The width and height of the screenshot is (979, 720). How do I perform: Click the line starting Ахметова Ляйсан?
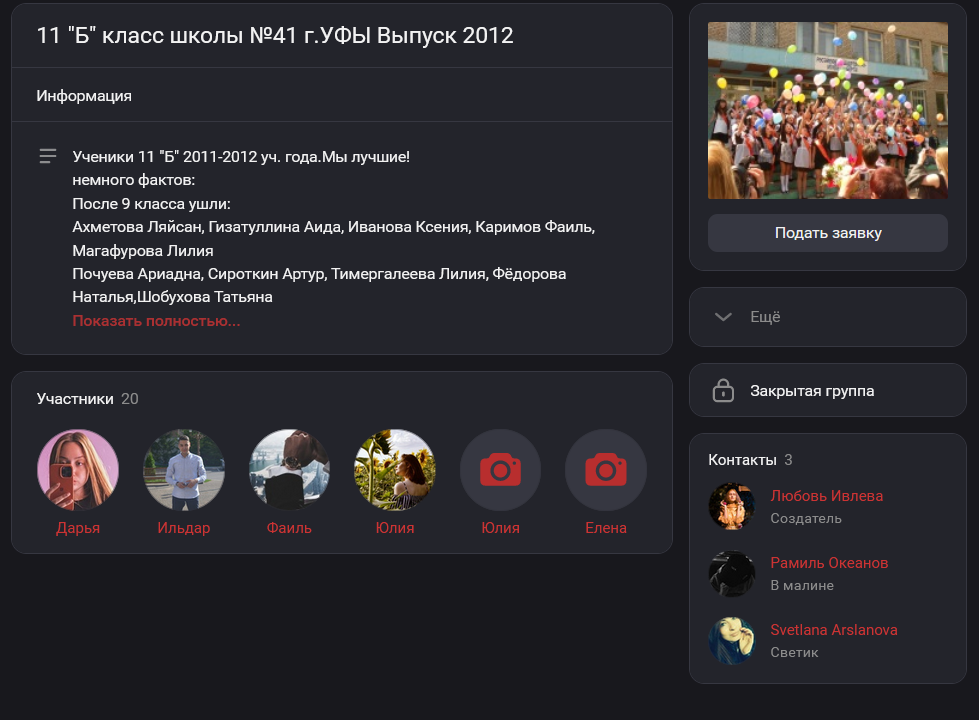click(333, 227)
